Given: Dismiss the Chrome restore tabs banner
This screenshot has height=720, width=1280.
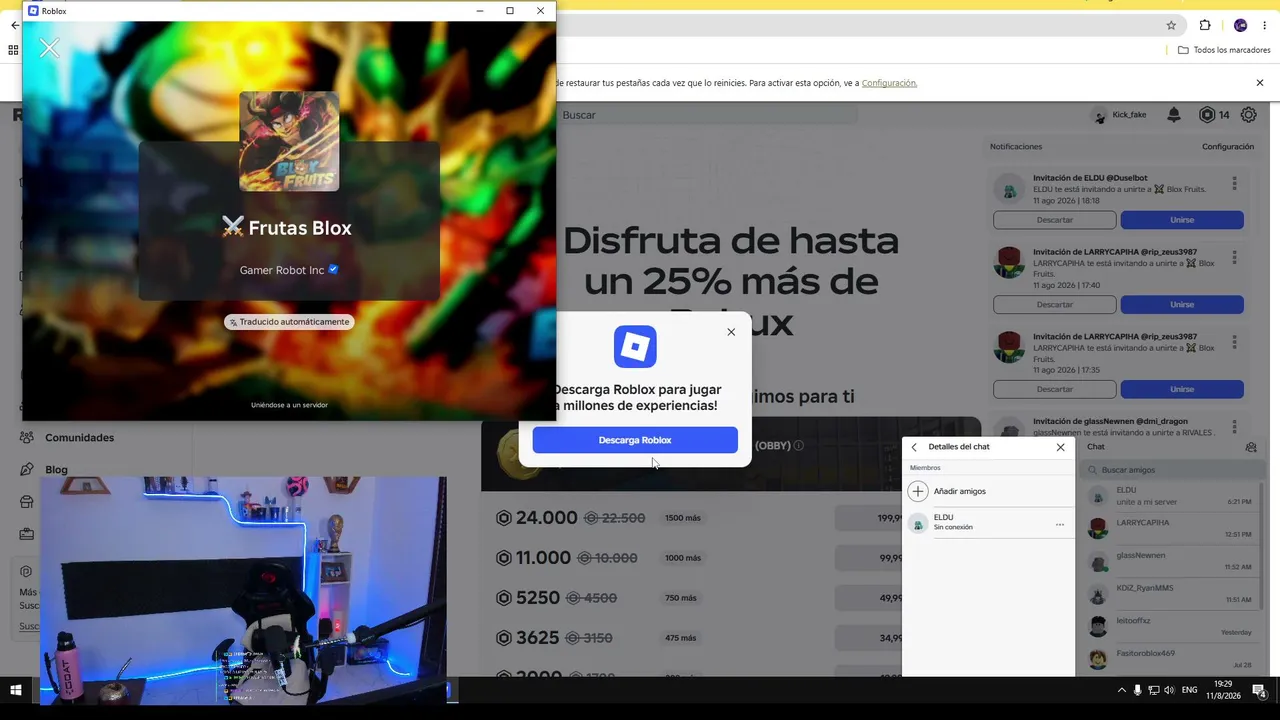Looking at the screenshot, I should point(1260,83).
